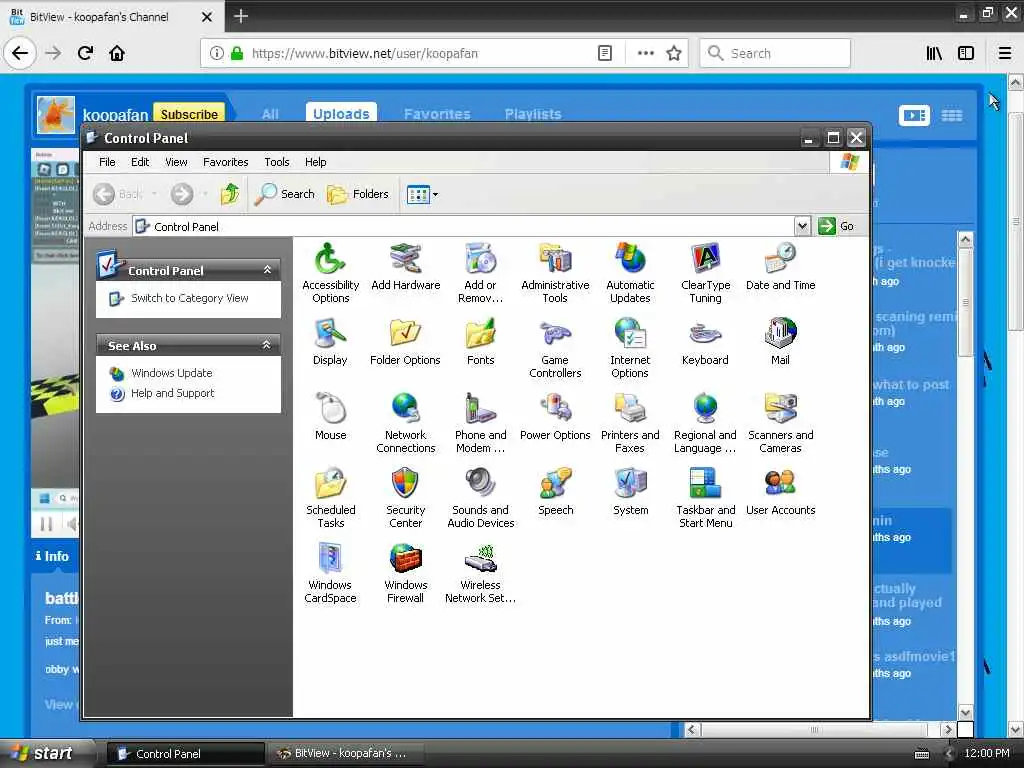Collapse the Control Panel sidebar section
Image resolution: width=1024 pixels, height=768 pixels.
click(267, 270)
